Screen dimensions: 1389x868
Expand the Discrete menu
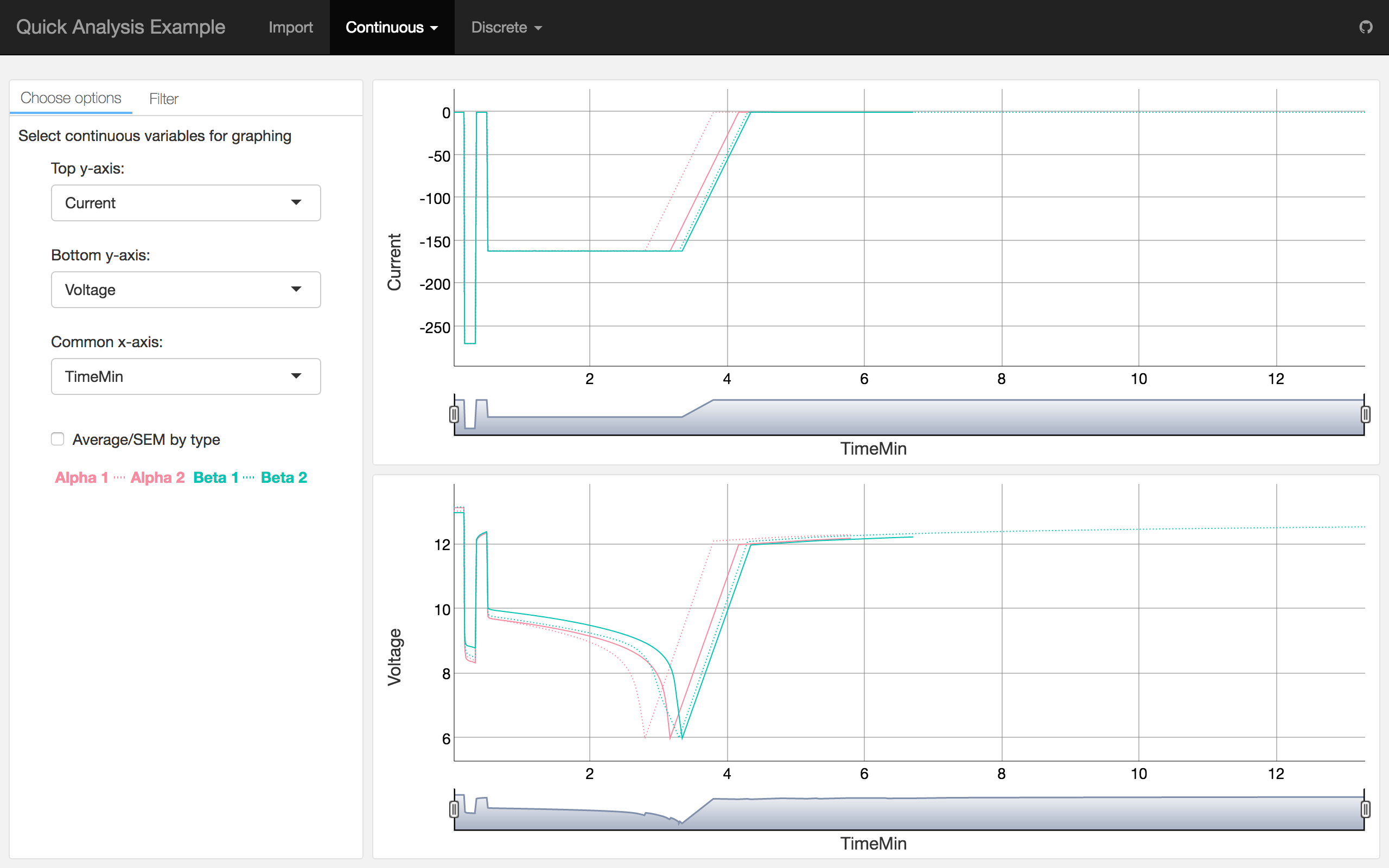(x=506, y=28)
